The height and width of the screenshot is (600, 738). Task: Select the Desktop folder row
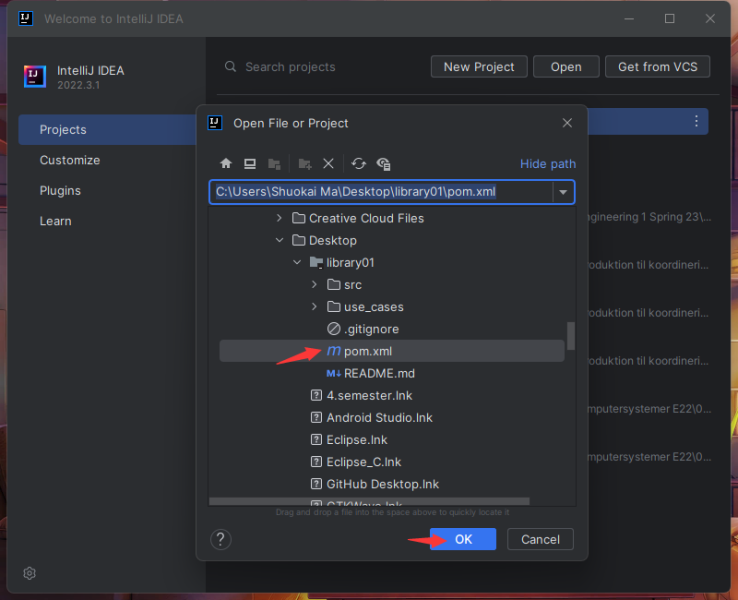[392, 240]
